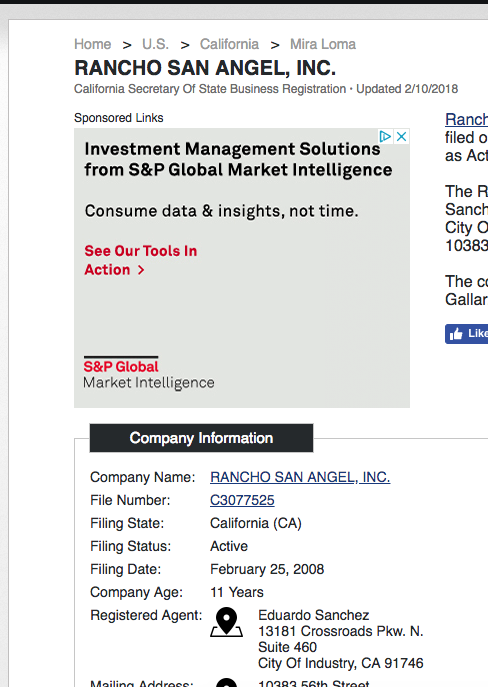Select 'Updated 2/10/2018' subtitle text
Image resolution: width=488 pixels, height=687 pixels.
(x=407, y=89)
